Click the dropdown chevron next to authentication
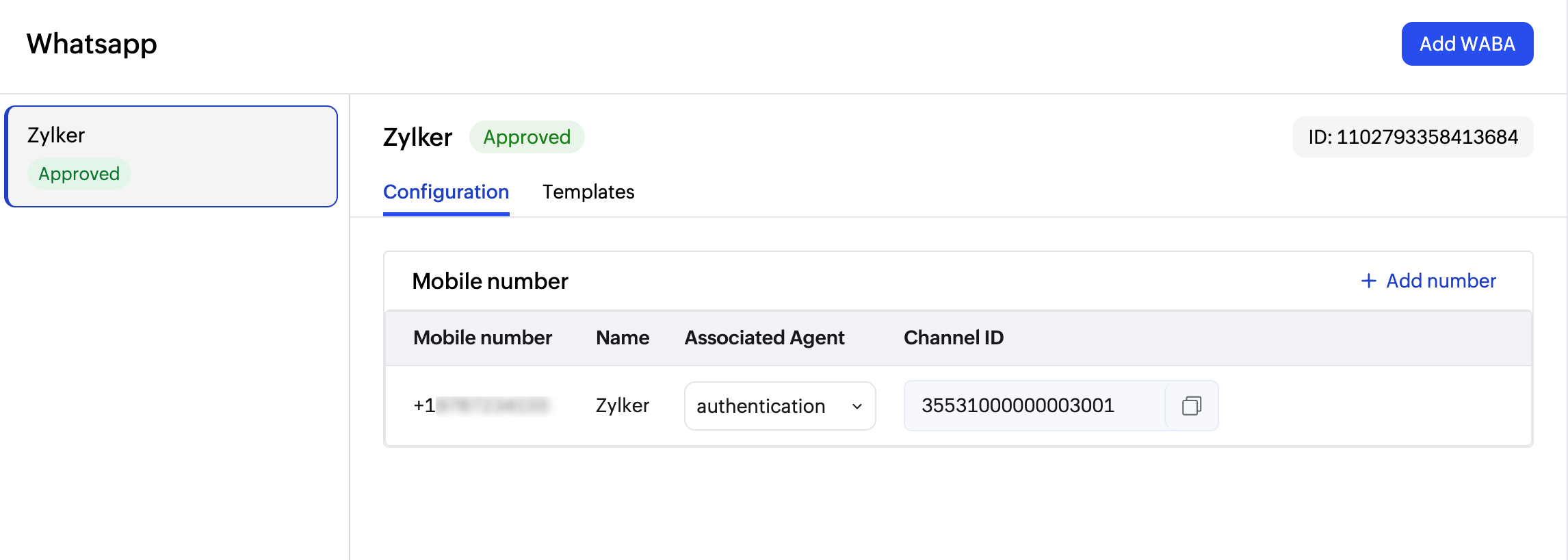Image resolution: width=1568 pixels, height=560 pixels. click(857, 407)
